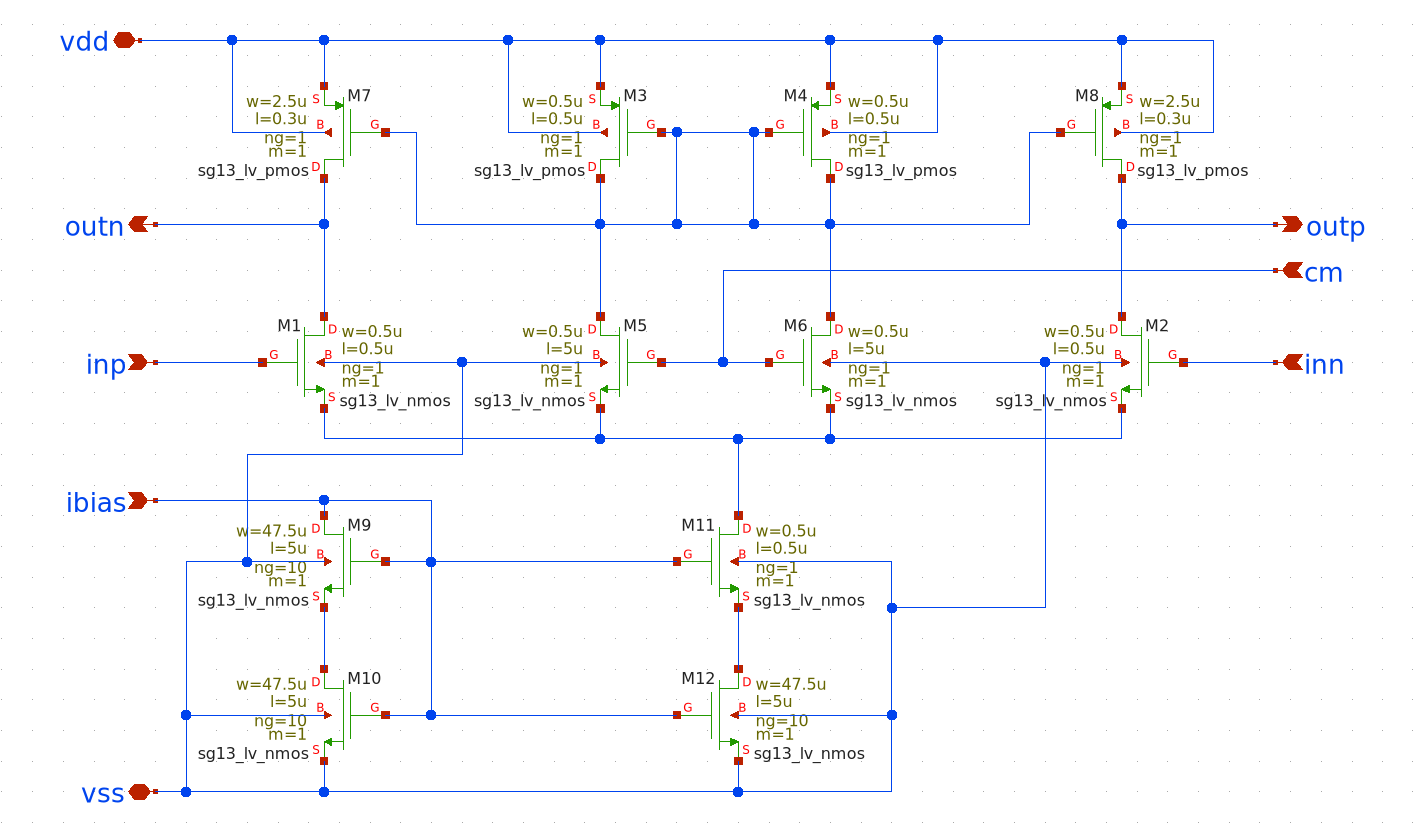Select the outn output pin marker
The width and height of the screenshot is (1414, 835).
pyautogui.click(x=139, y=224)
